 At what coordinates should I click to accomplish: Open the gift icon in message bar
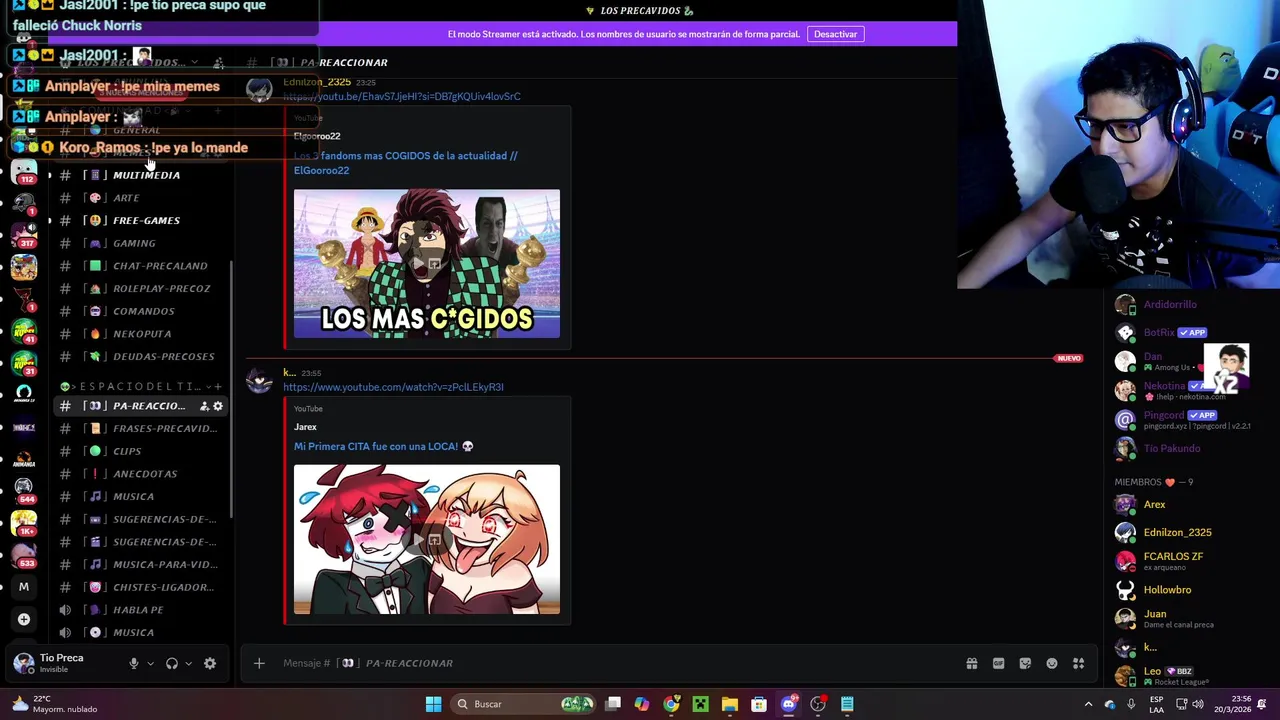(x=972, y=663)
